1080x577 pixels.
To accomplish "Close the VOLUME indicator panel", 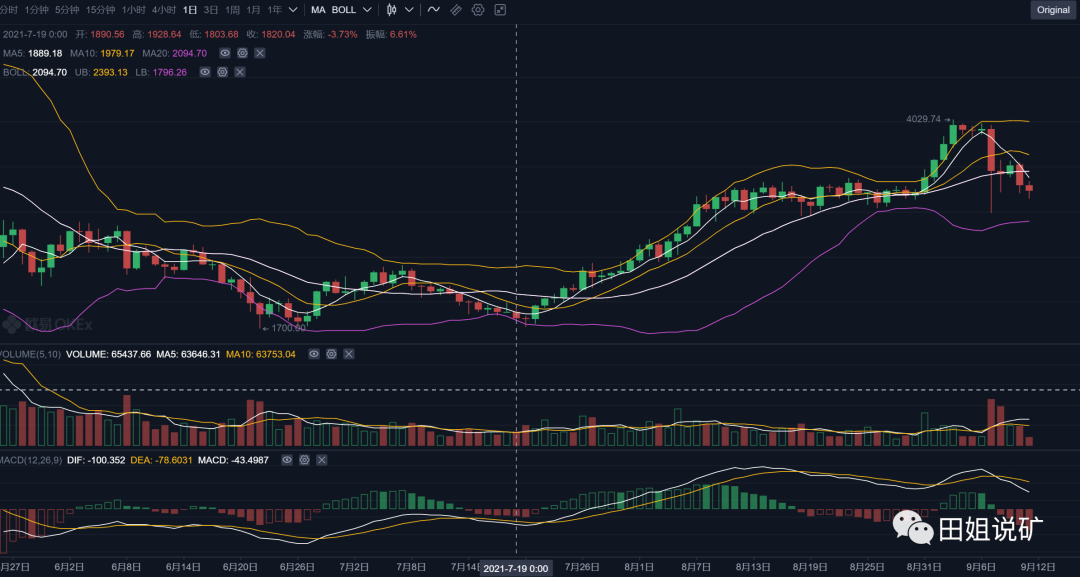I will (x=349, y=354).
